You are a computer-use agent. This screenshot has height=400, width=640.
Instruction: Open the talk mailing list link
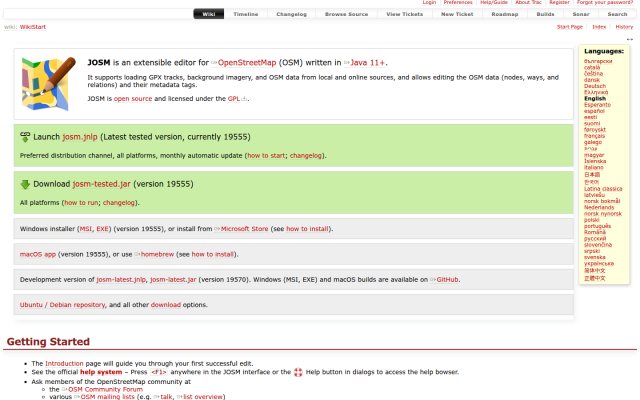(163, 397)
